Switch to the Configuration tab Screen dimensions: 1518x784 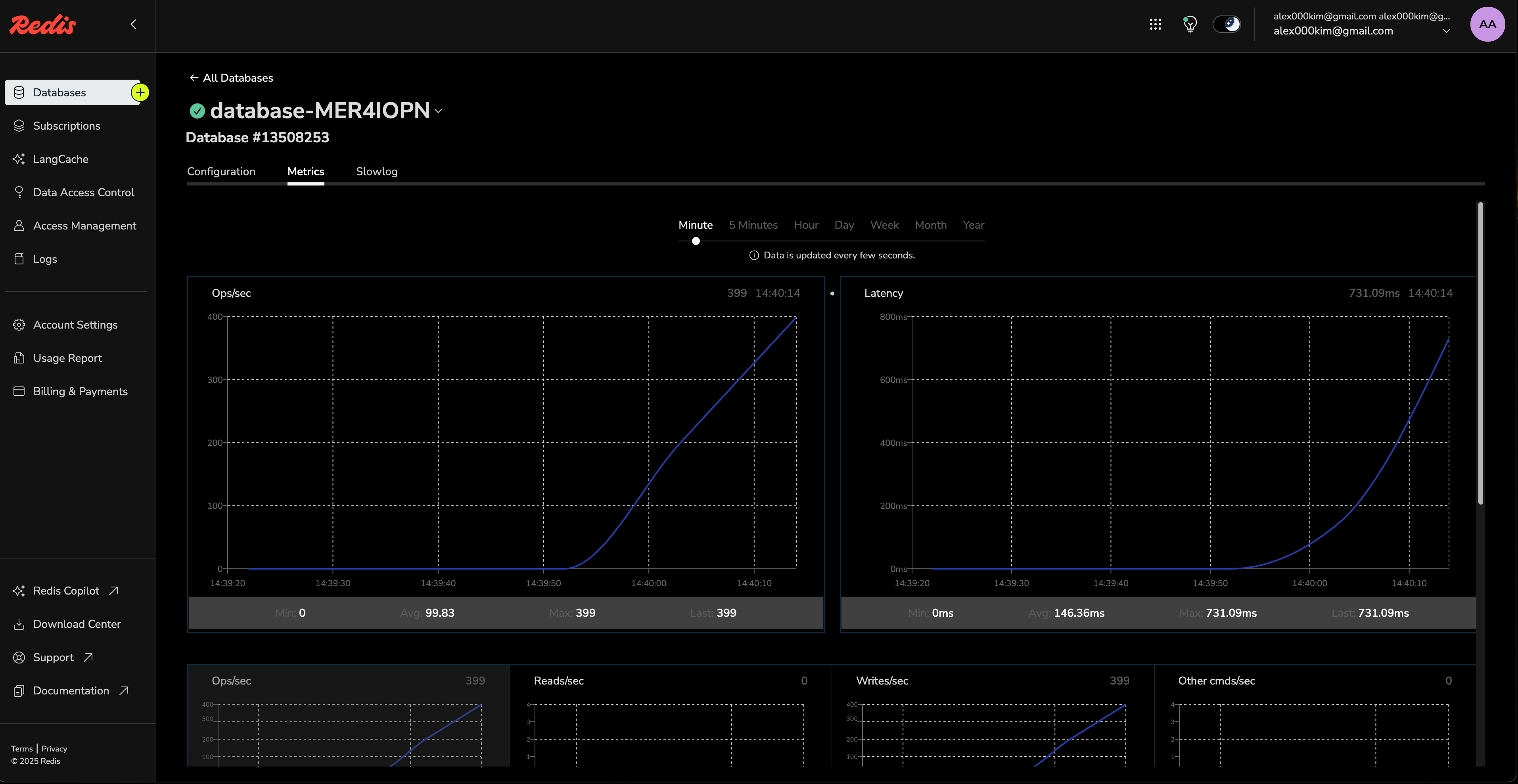[221, 171]
